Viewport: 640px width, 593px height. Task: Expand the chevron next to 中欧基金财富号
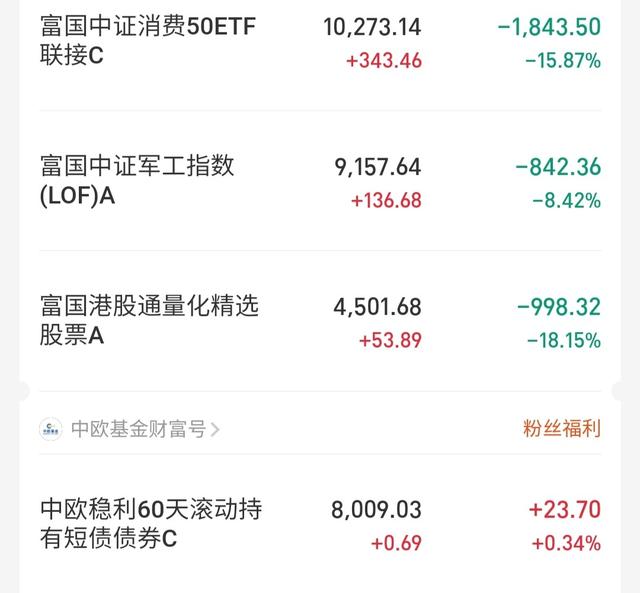[215, 429]
